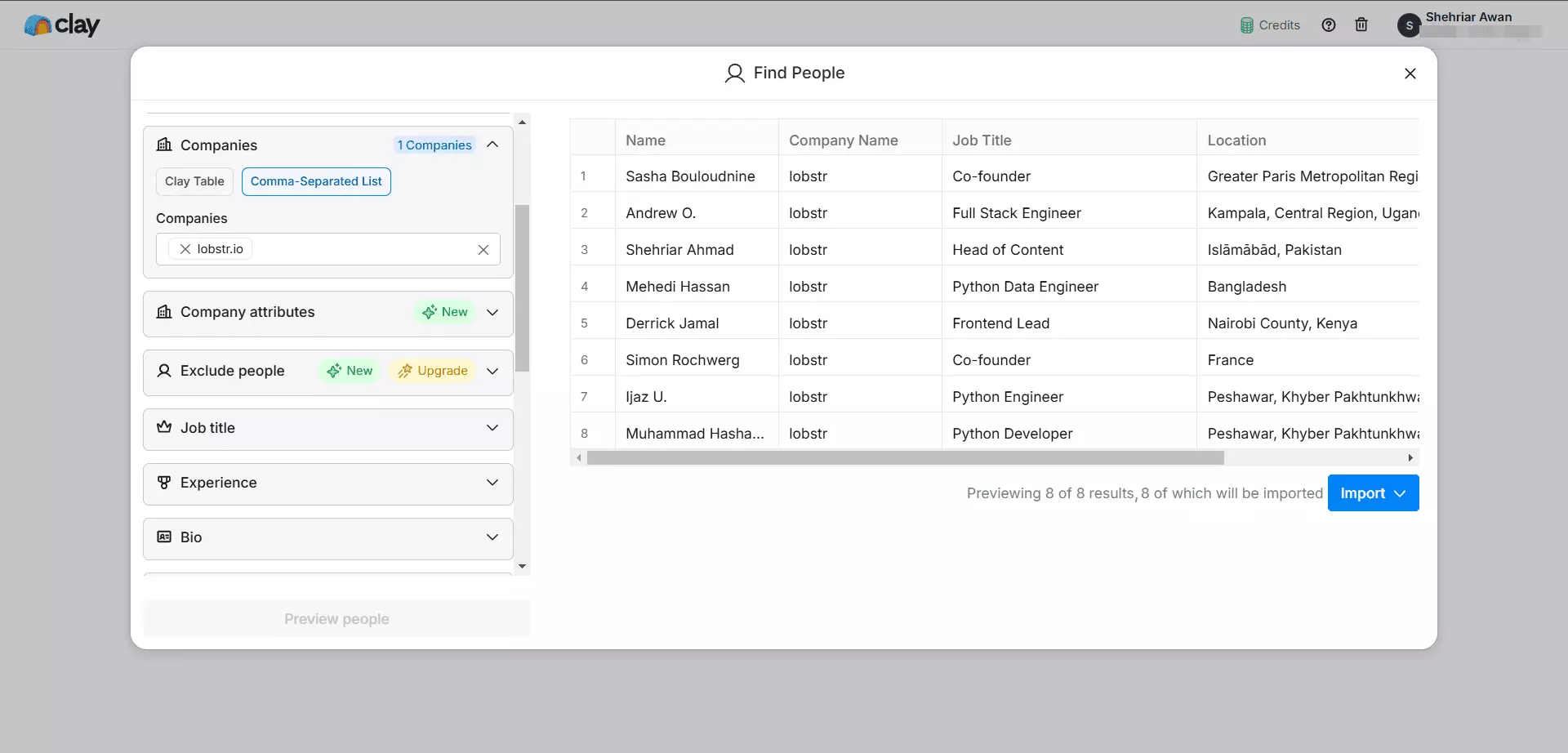The height and width of the screenshot is (753, 1568).
Task: Expand the Experience filter
Action: pos(492,483)
